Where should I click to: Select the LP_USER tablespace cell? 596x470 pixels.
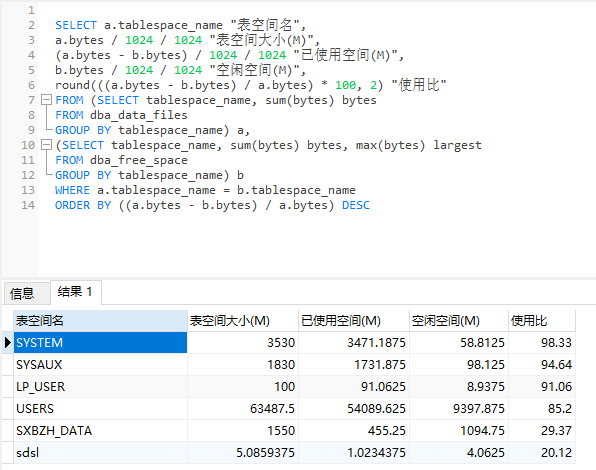(x=100, y=387)
